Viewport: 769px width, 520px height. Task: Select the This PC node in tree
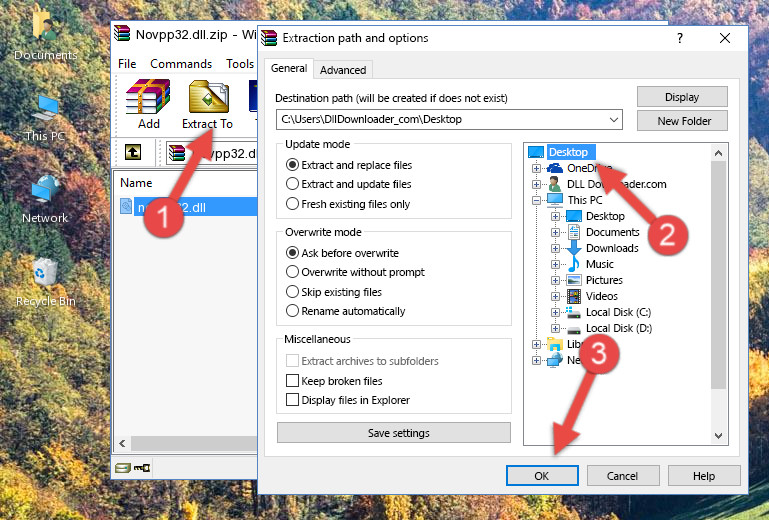tap(585, 200)
